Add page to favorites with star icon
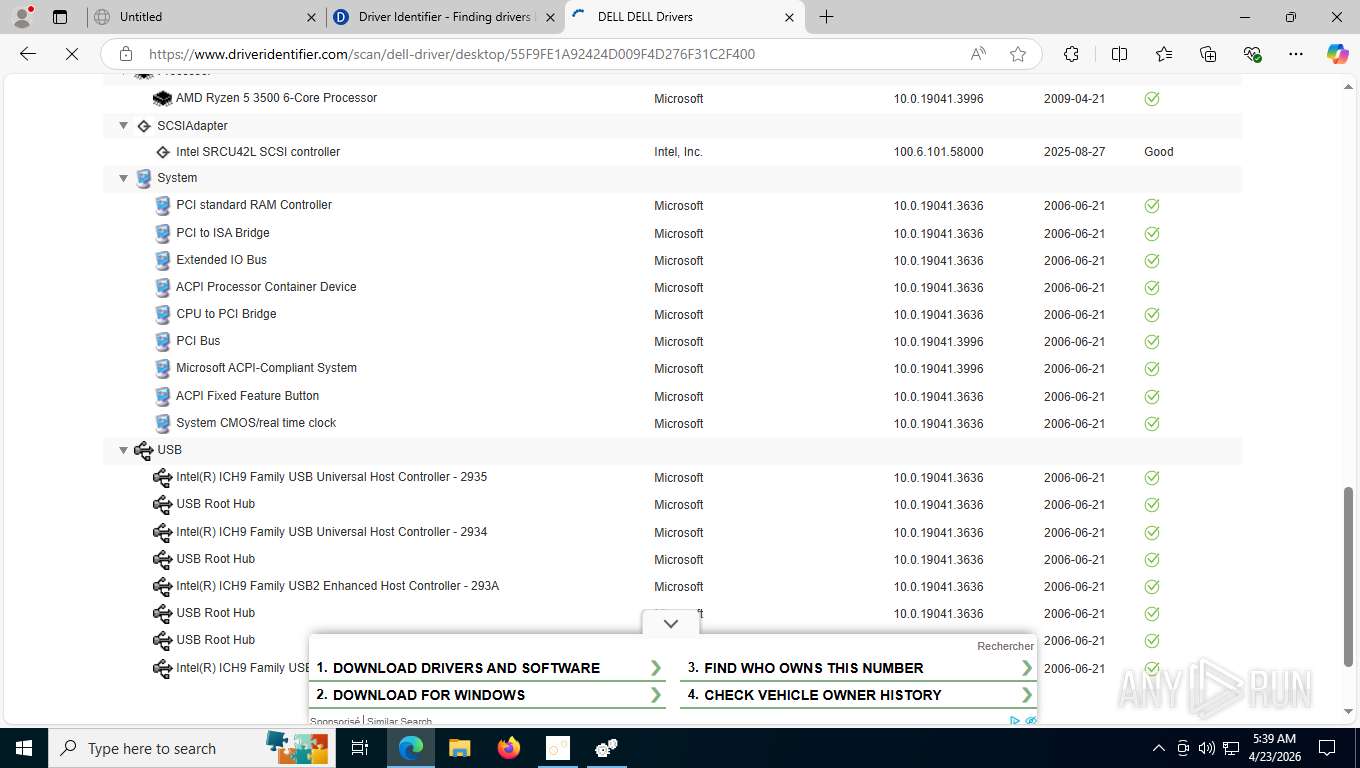The image size is (1360, 768). [x=1018, y=54]
